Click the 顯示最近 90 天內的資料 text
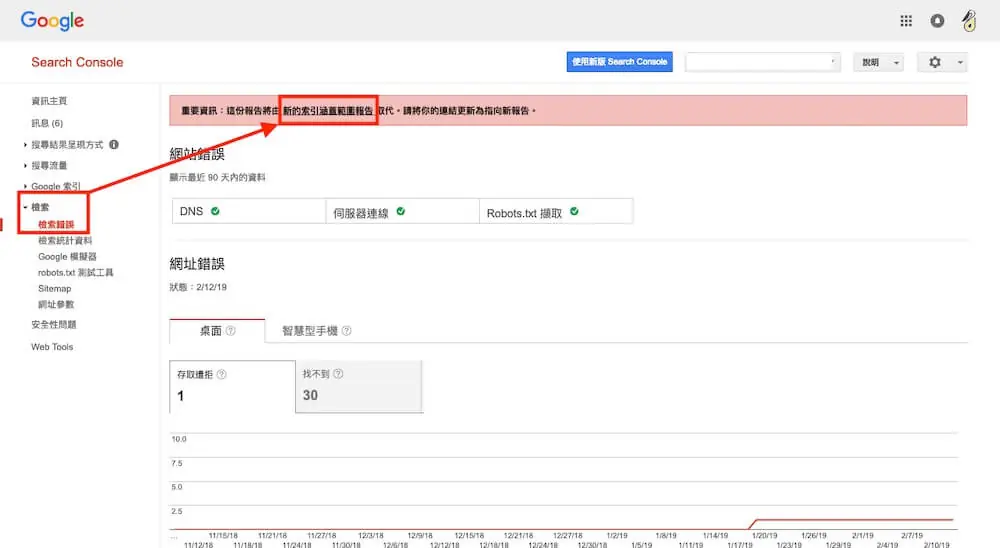Image resolution: width=1000 pixels, height=548 pixels. pyautogui.click(x=217, y=177)
